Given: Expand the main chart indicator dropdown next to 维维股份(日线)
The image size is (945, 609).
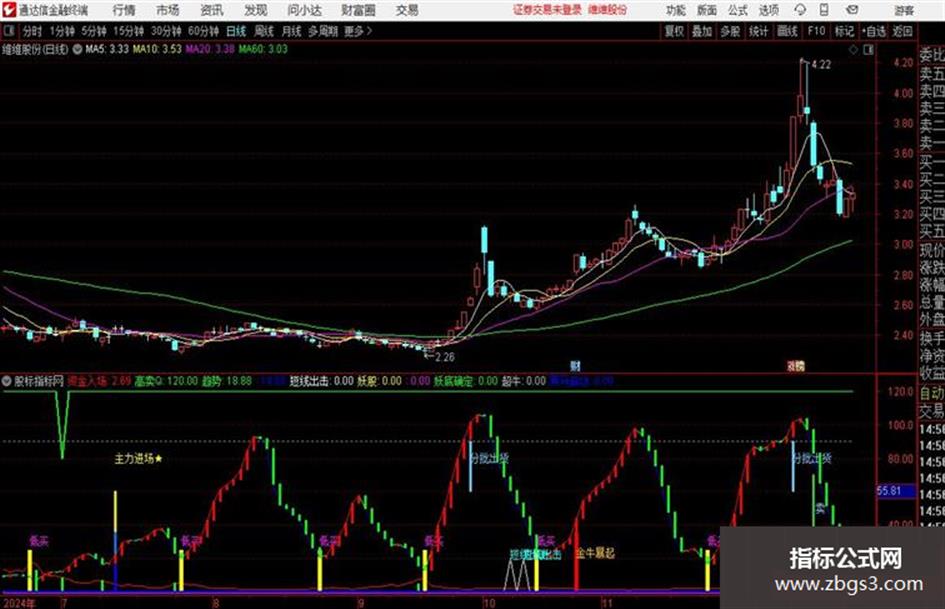Looking at the screenshot, I should (x=77, y=49).
